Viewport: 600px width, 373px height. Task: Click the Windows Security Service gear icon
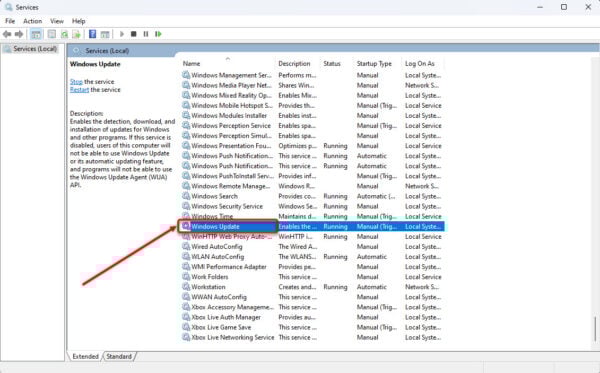[186, 206]
